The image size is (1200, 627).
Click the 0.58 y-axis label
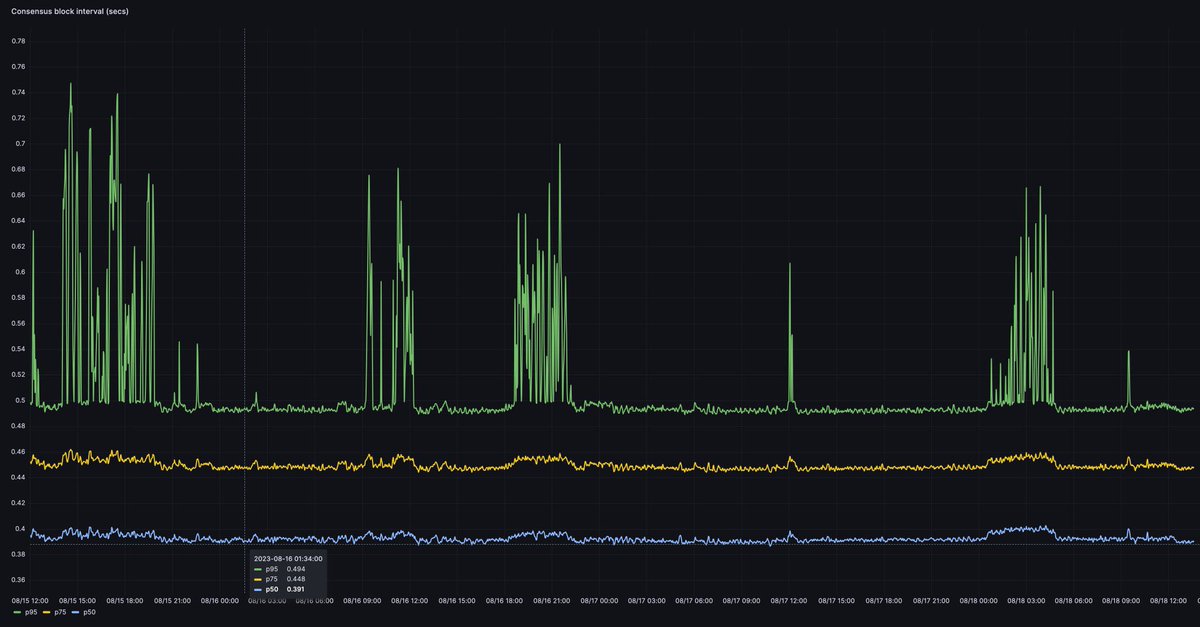[x=18, y=297]
